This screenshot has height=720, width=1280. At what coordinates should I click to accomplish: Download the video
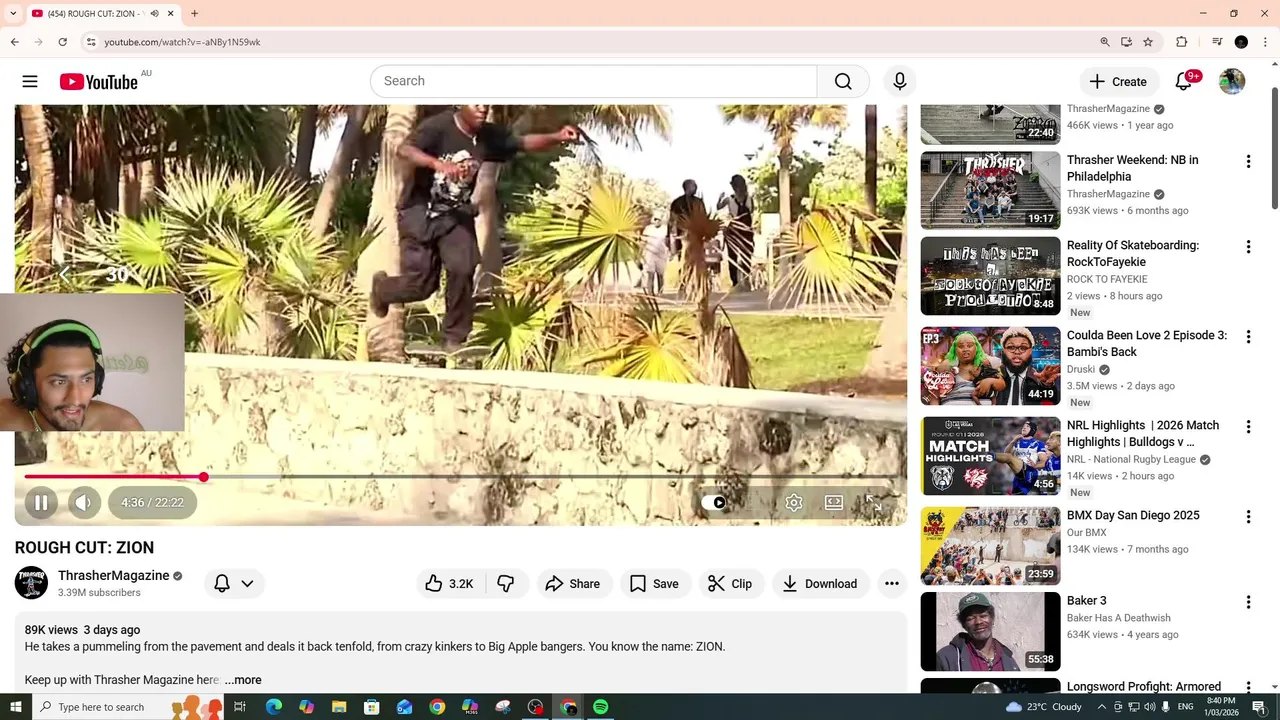[819, 584]
